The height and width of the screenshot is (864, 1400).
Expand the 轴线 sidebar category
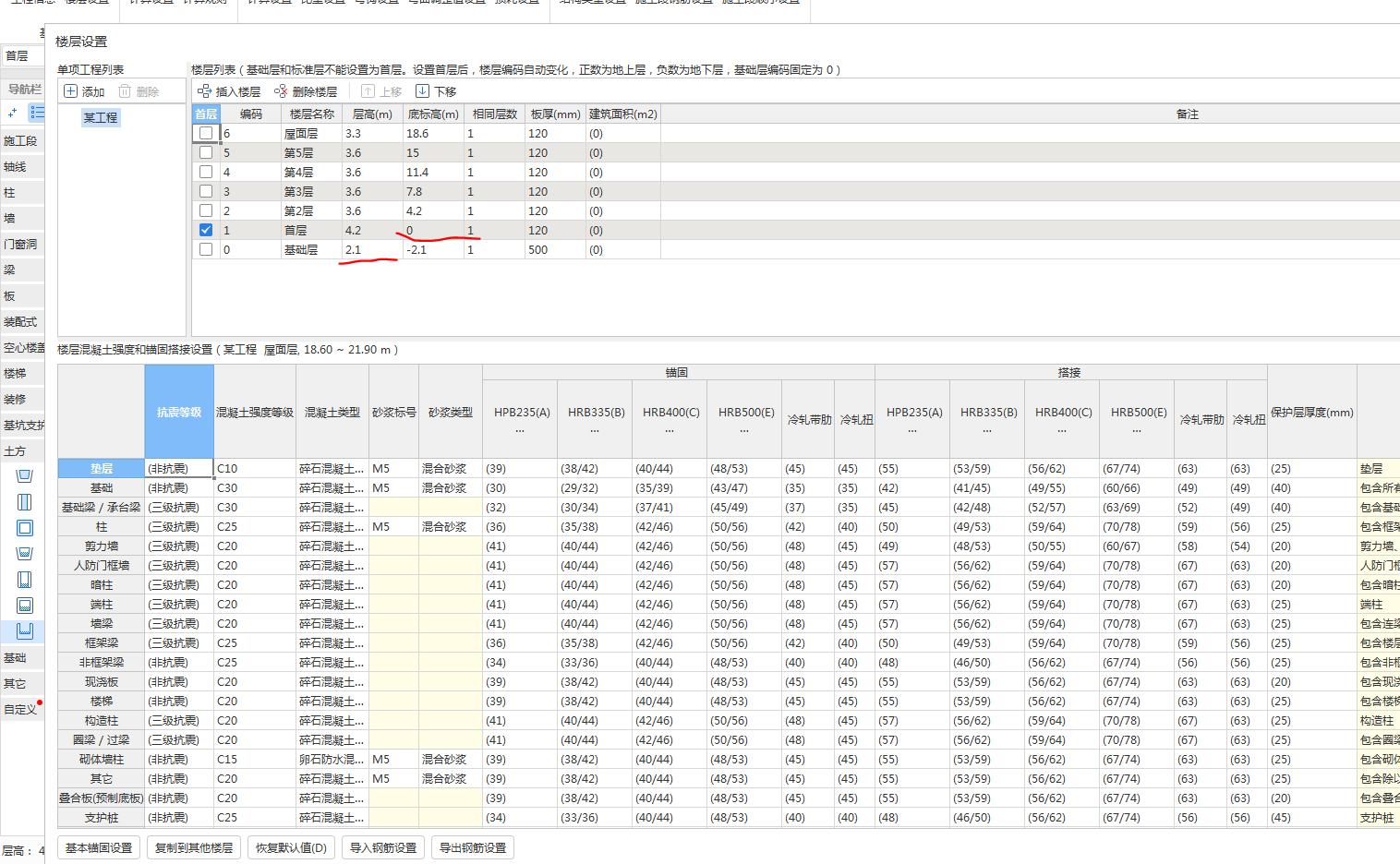pos(22,167)
